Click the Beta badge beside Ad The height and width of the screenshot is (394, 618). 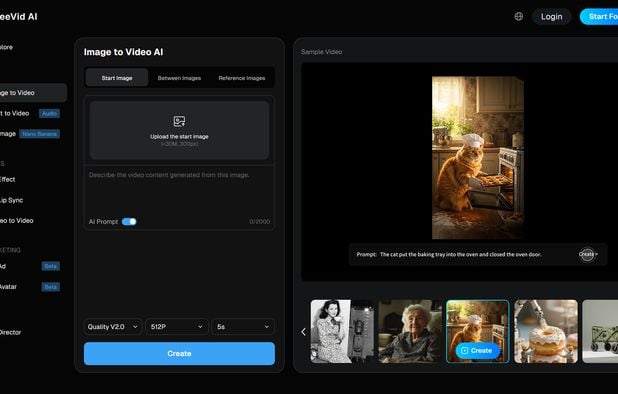pos(50,266)
